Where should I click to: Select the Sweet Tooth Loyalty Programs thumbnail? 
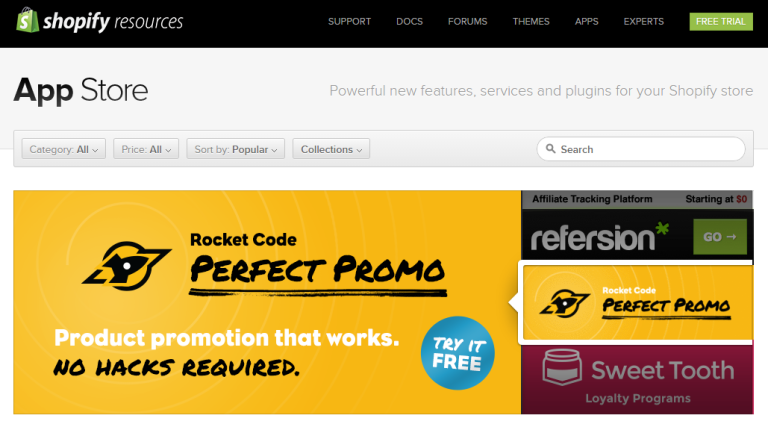[637, 379]
